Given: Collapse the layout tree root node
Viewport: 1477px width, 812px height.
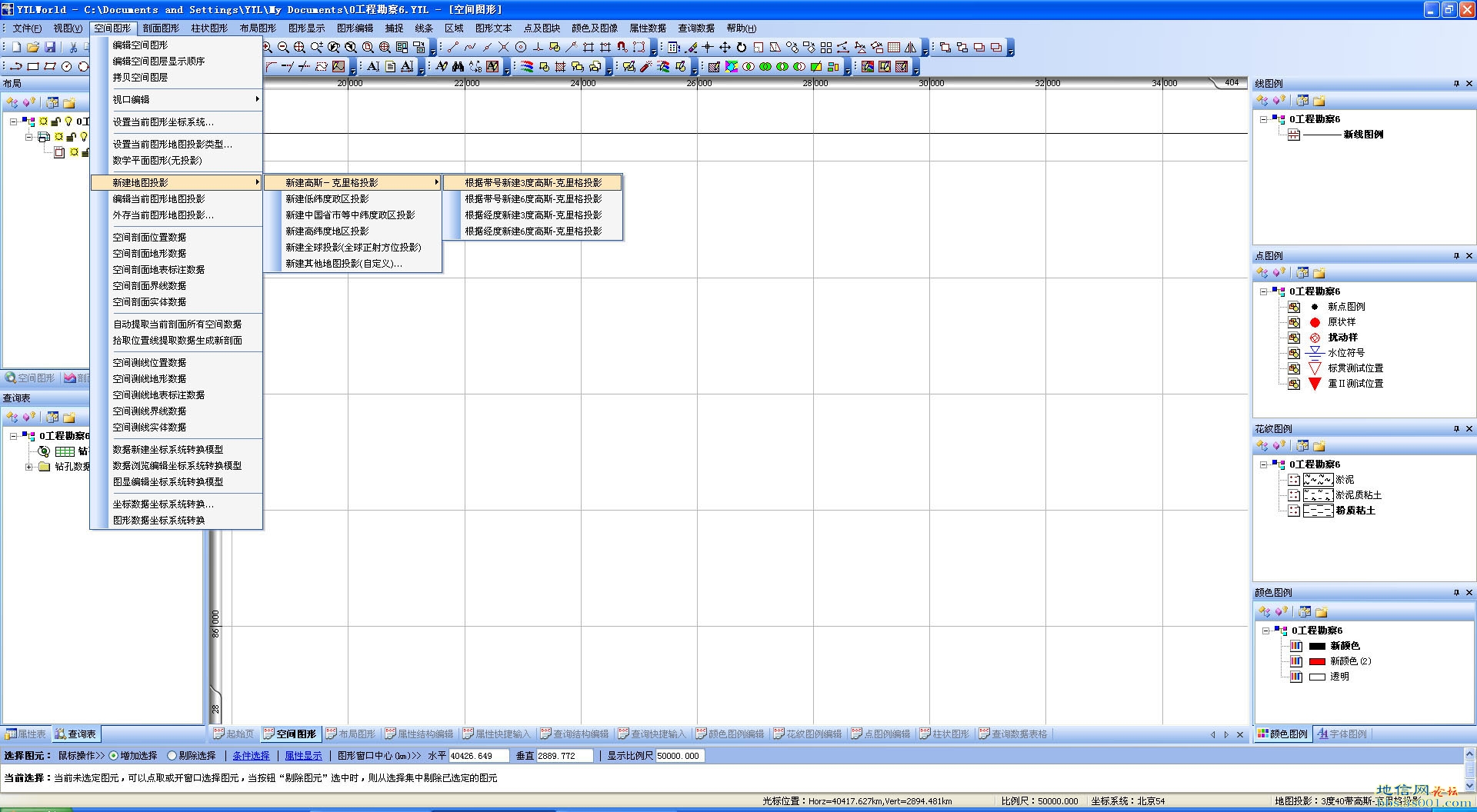Looking at the screenshot, I should tap(13, 121).
